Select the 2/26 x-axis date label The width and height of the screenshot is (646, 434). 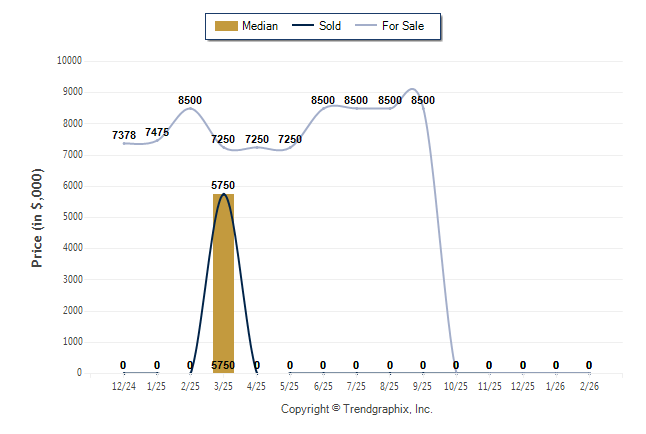pos(589,385)
